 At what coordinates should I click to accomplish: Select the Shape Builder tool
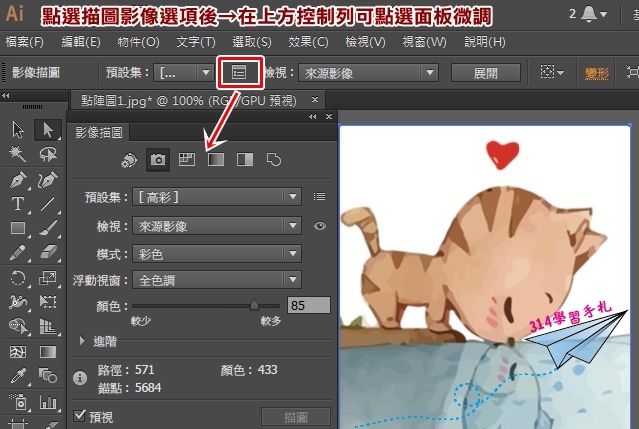pos(18,326)
